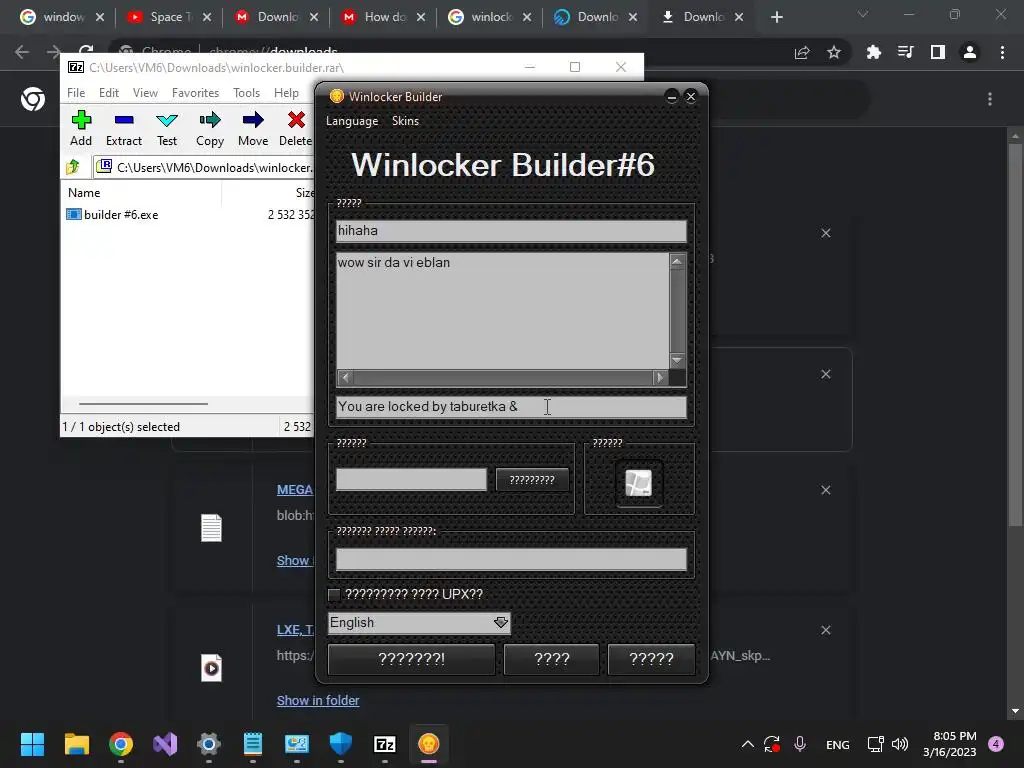Image resolution: width=1024 pixels, height=768 pixels.
Task: Click the Chrome share page icon
Action: pos(802,52)
